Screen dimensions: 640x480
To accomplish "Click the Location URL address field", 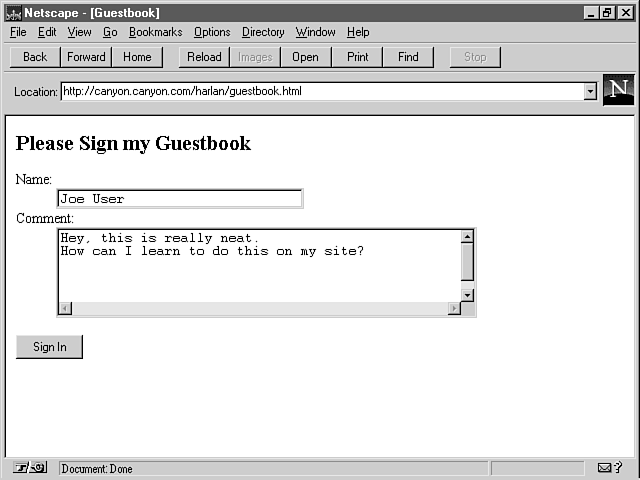I will click(x=320, y=92).
